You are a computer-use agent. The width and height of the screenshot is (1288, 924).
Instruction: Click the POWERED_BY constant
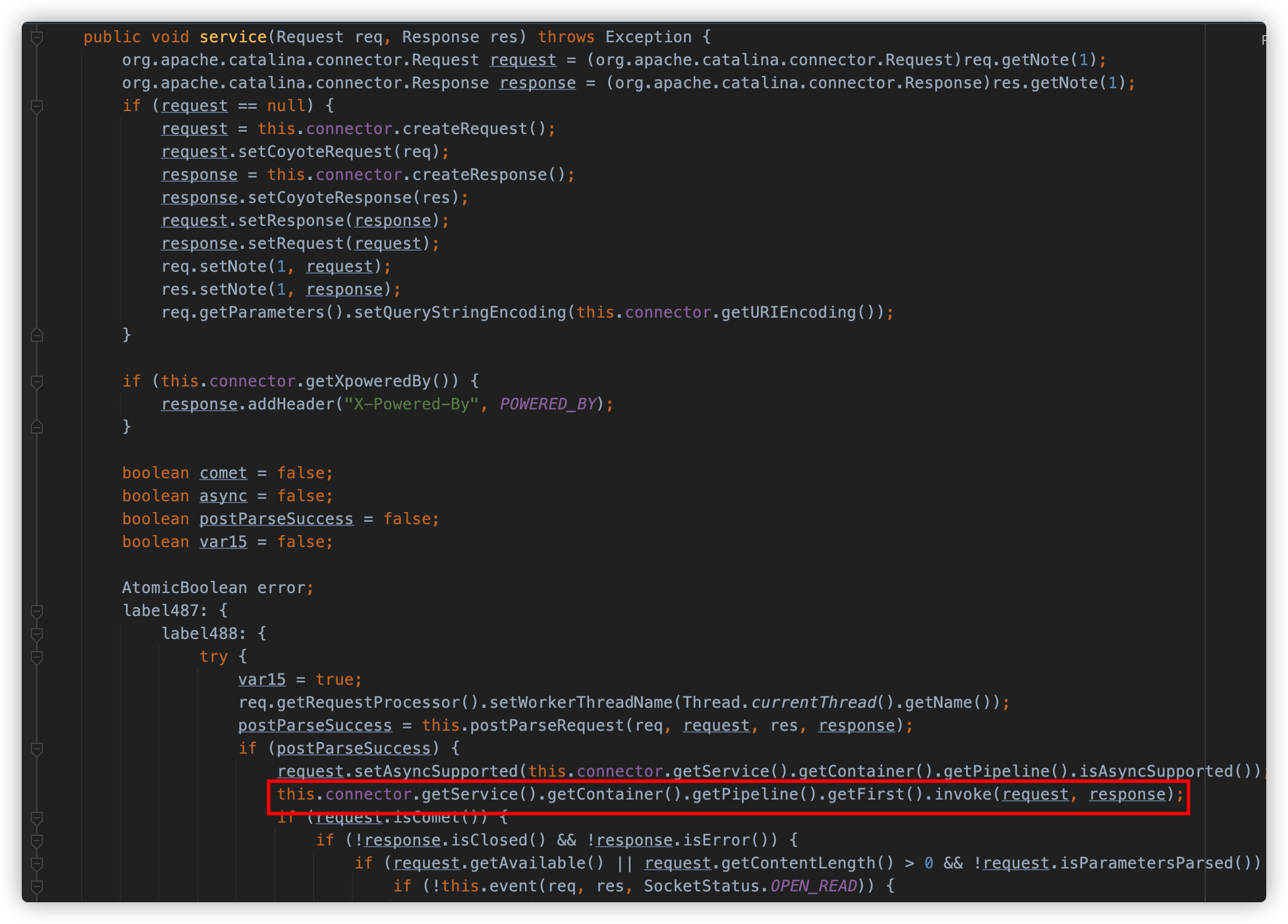548,404
